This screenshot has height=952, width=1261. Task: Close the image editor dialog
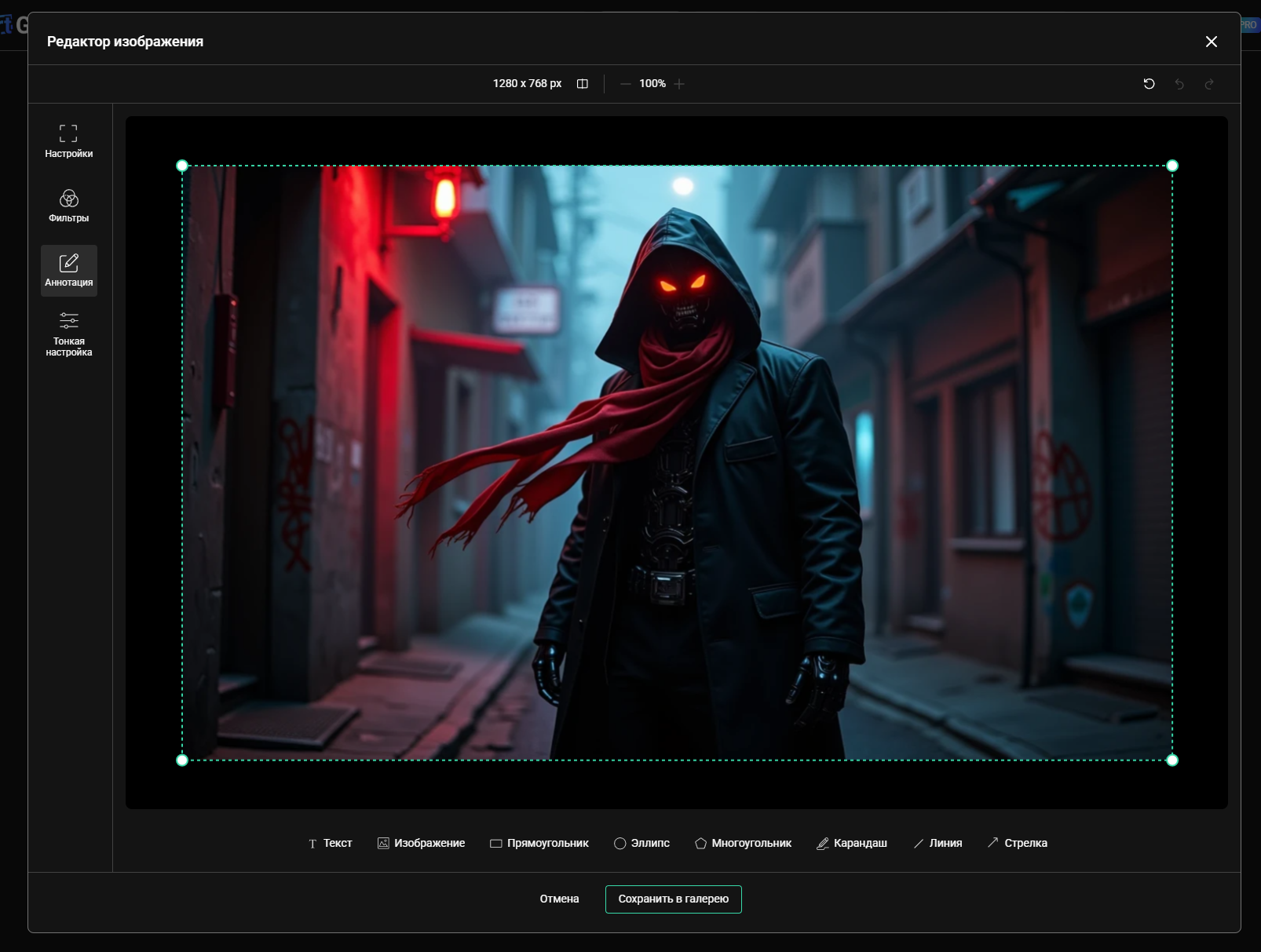[x=1212, y=42]
